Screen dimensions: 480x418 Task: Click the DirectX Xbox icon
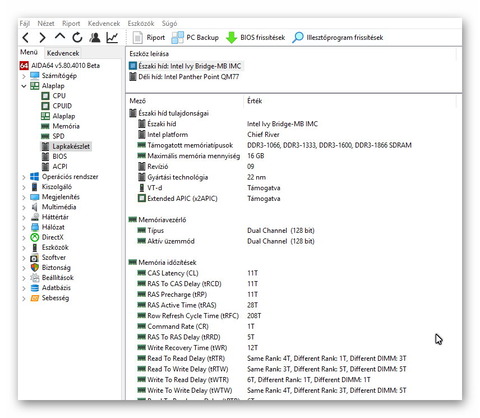35,237
